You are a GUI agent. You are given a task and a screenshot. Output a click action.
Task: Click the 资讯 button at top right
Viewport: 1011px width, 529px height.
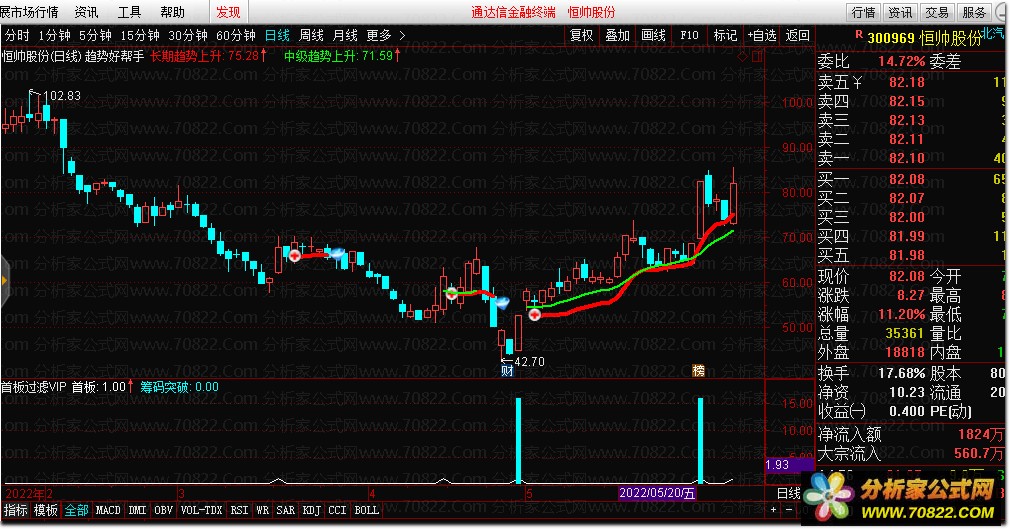pos(900,12)
